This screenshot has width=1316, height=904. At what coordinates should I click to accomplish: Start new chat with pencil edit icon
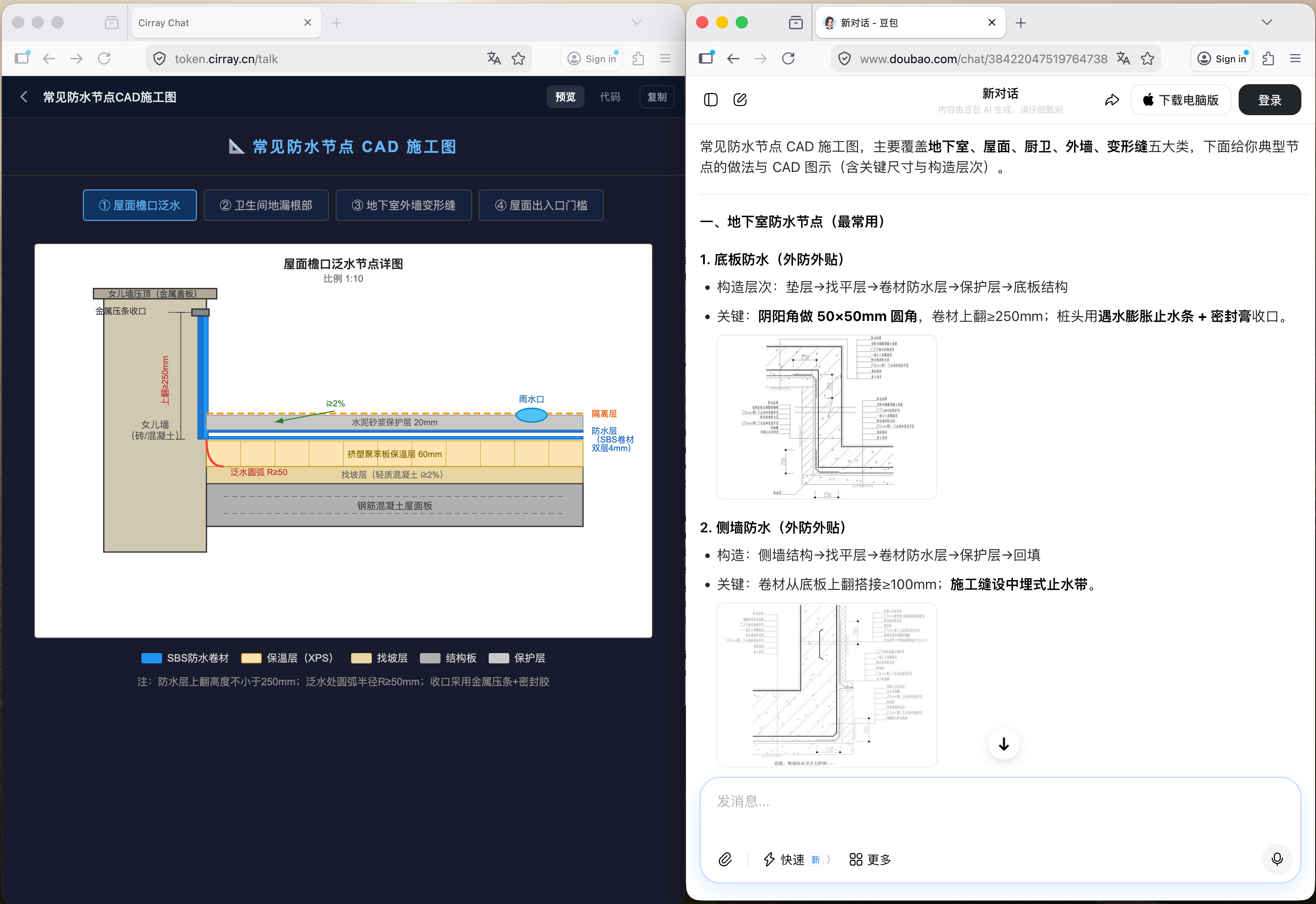[x=741, y=100]
